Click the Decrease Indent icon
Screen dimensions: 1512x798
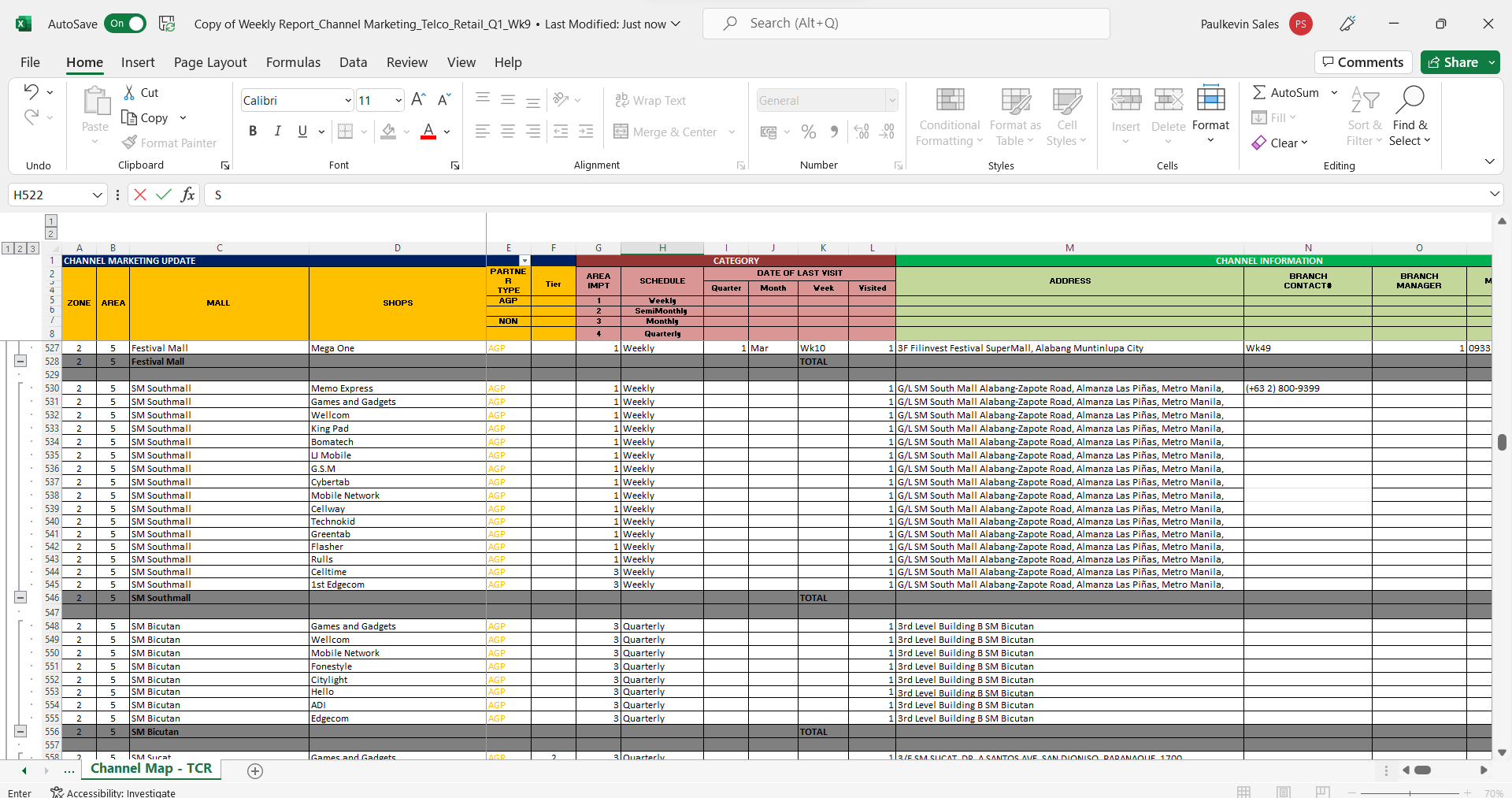[561, 132]
